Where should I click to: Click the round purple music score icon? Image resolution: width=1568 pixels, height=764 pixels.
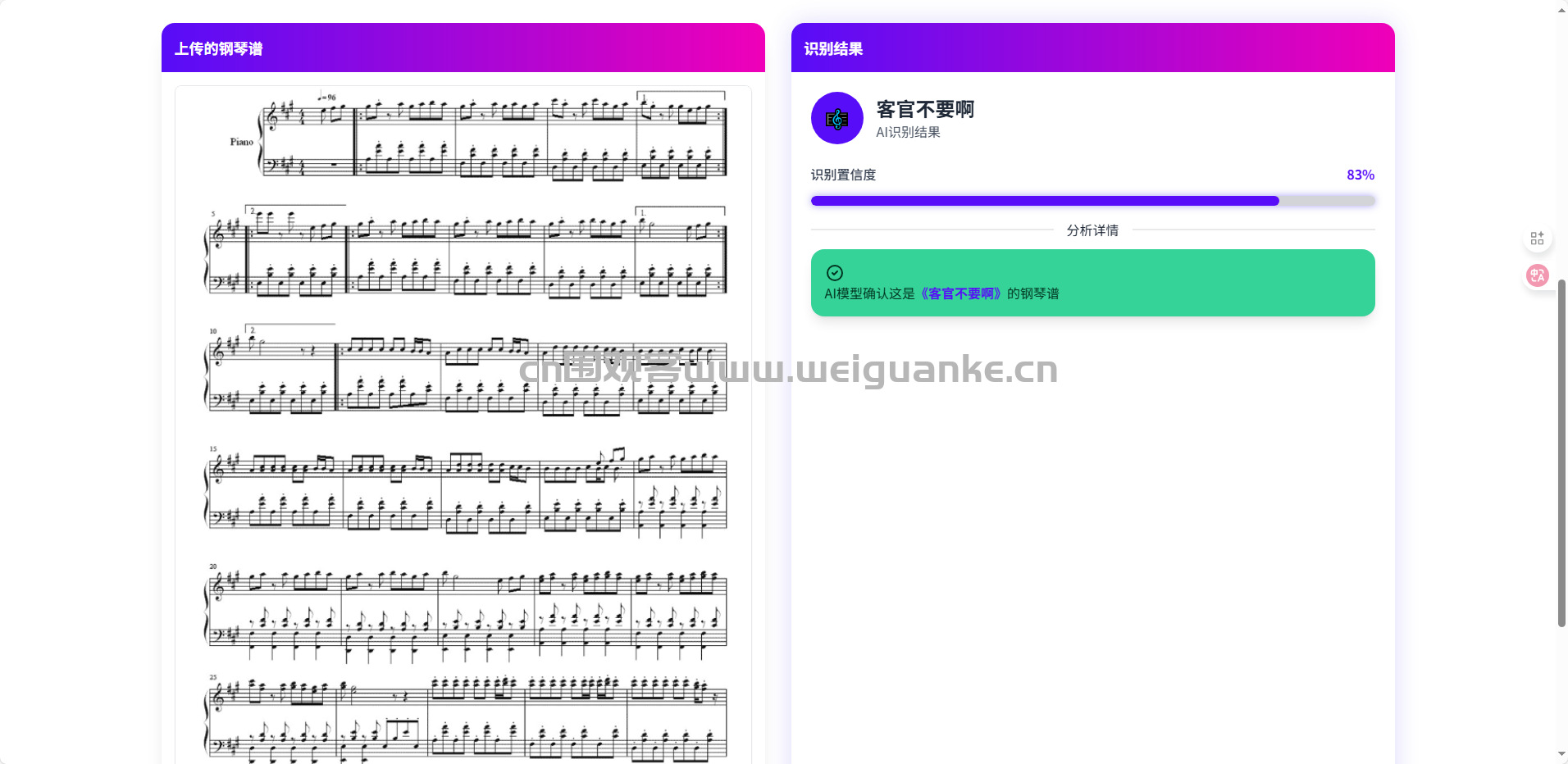point(836,118)
